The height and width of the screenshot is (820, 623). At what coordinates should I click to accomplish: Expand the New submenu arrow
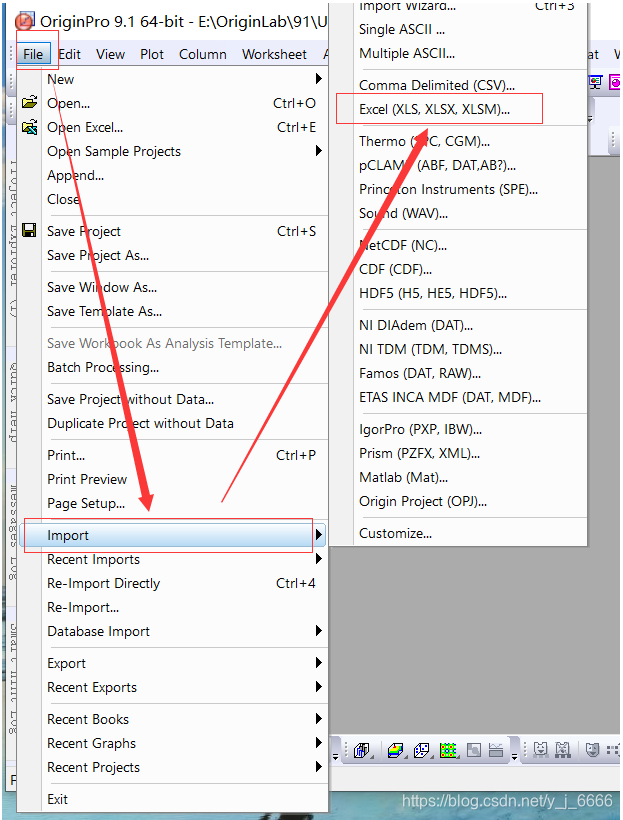pos(319,78)
